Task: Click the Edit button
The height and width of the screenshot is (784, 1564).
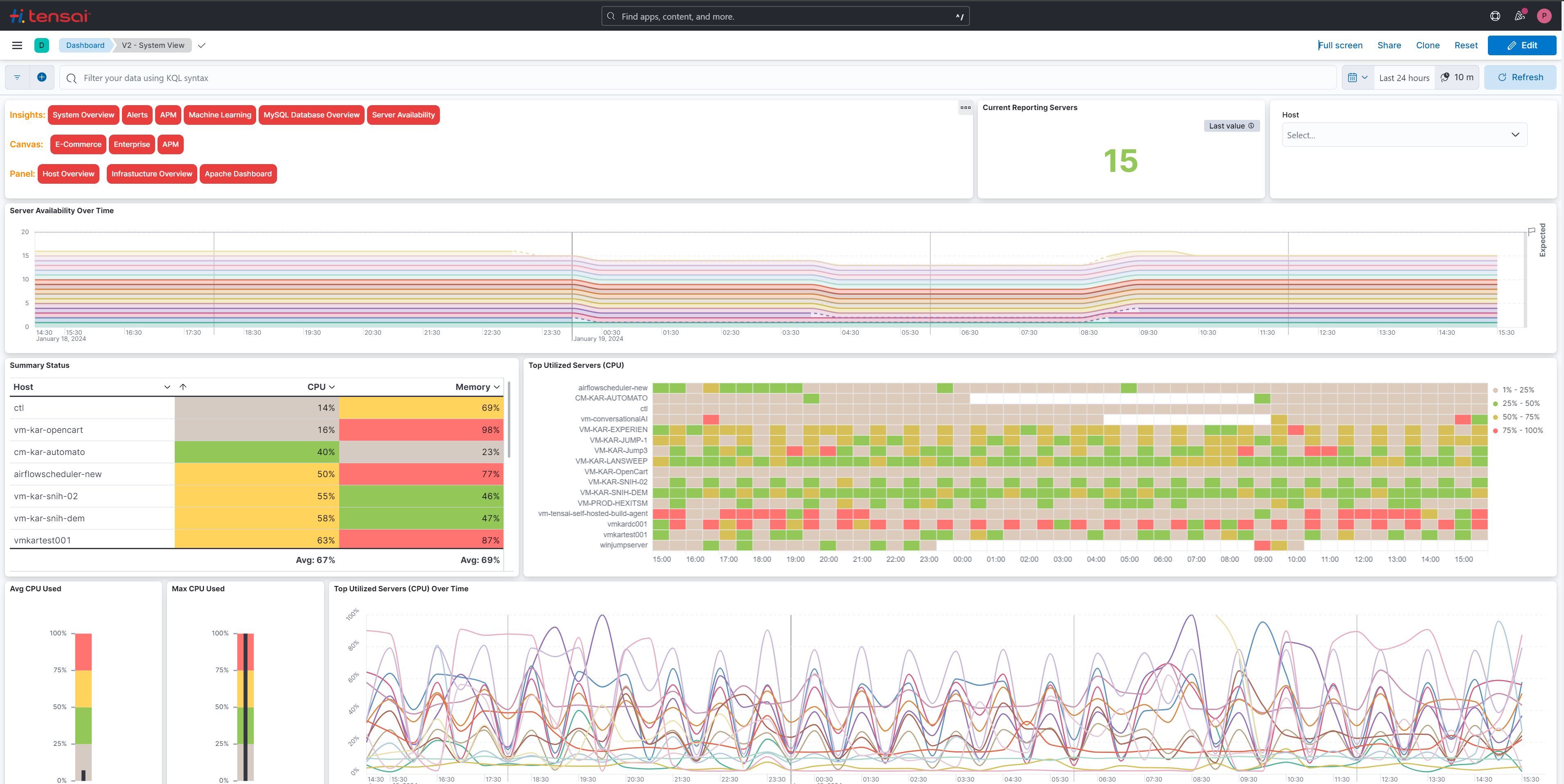Action: pyautogui.click(x=1521, y=45)
